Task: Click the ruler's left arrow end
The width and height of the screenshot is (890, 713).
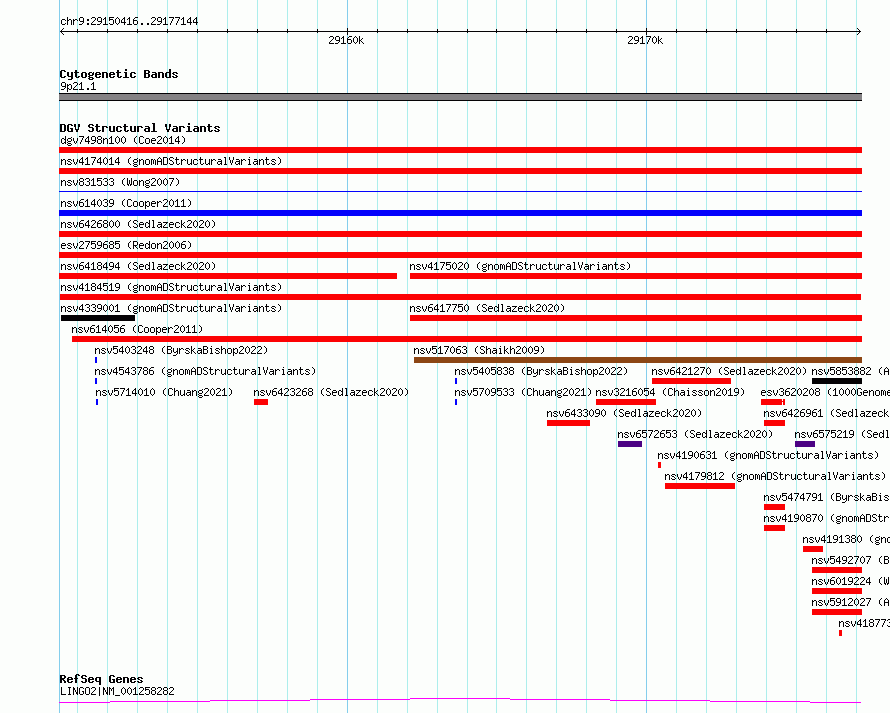Action: pyautogui.click(x=62, y=32)
